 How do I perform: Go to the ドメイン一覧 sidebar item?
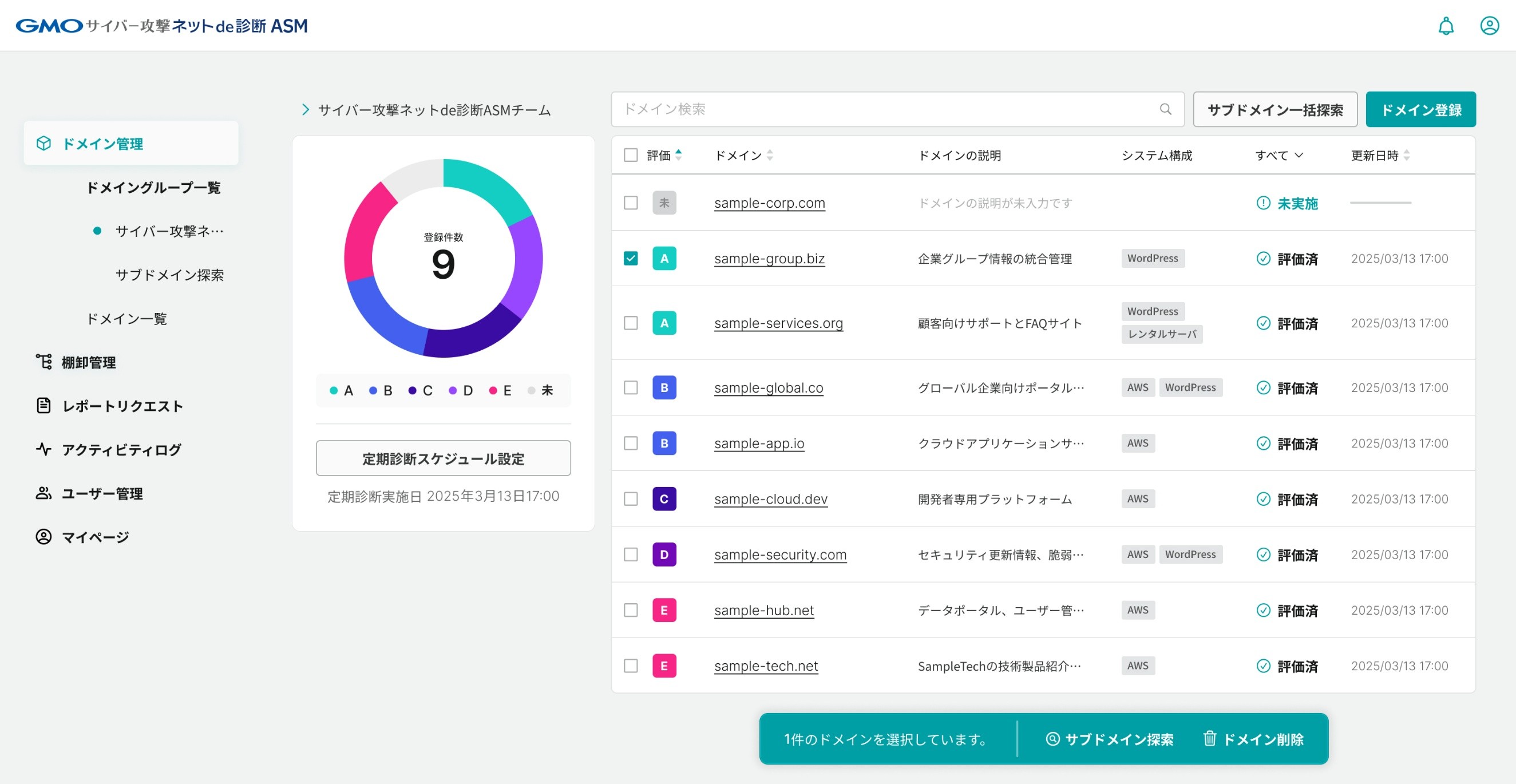(x=126, y=318)
